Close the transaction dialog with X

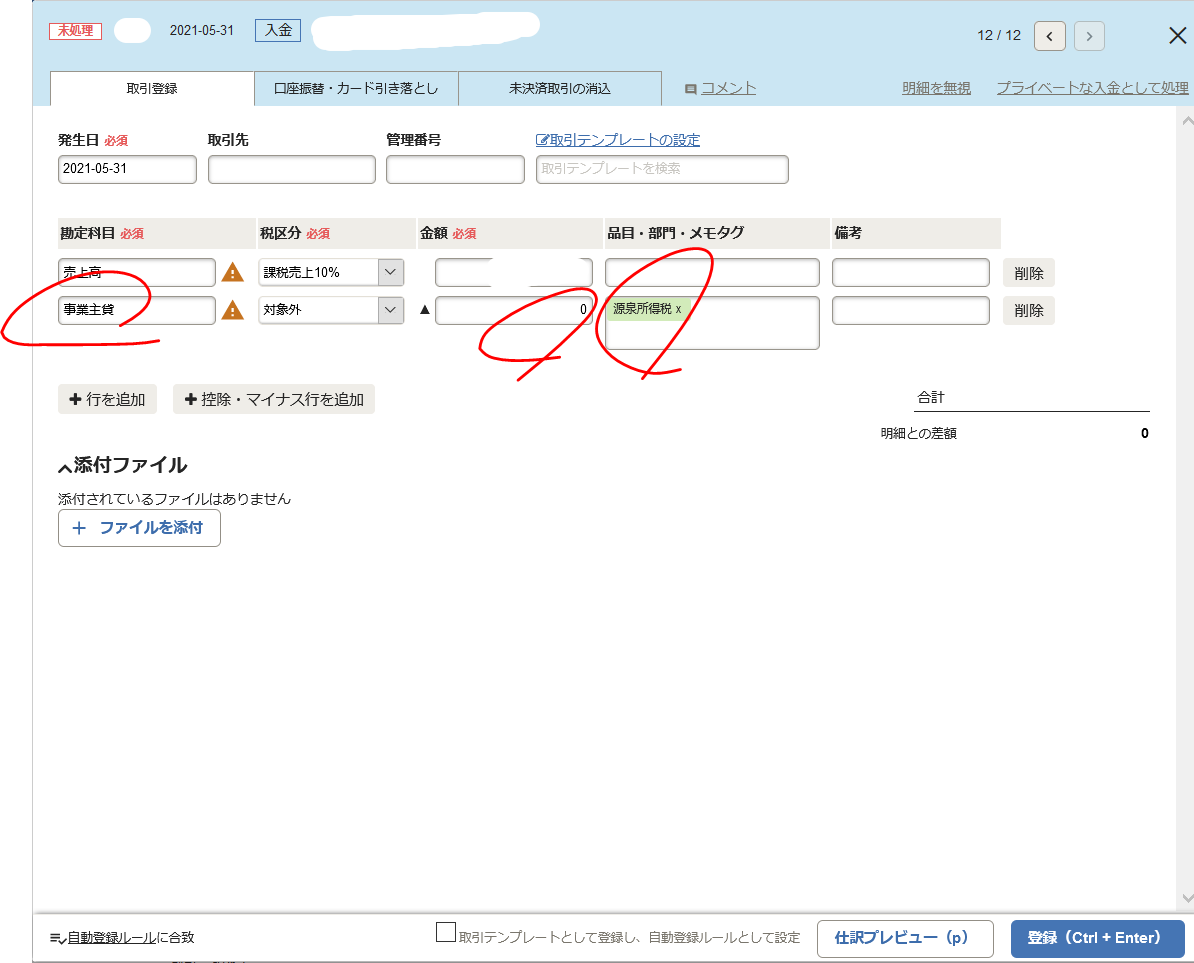(x=1177, y=36)
